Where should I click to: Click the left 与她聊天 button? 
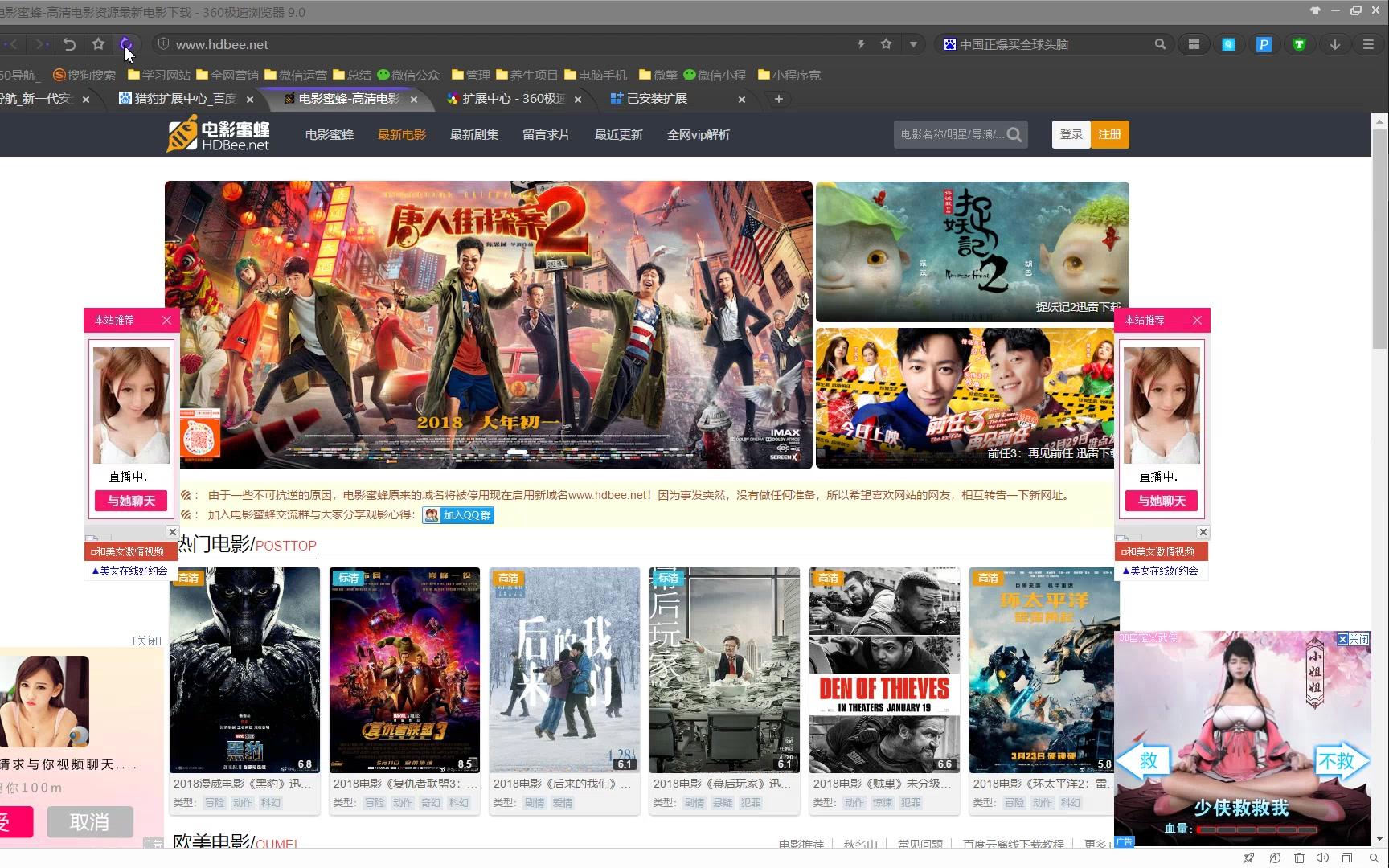(x=131, y=501)
